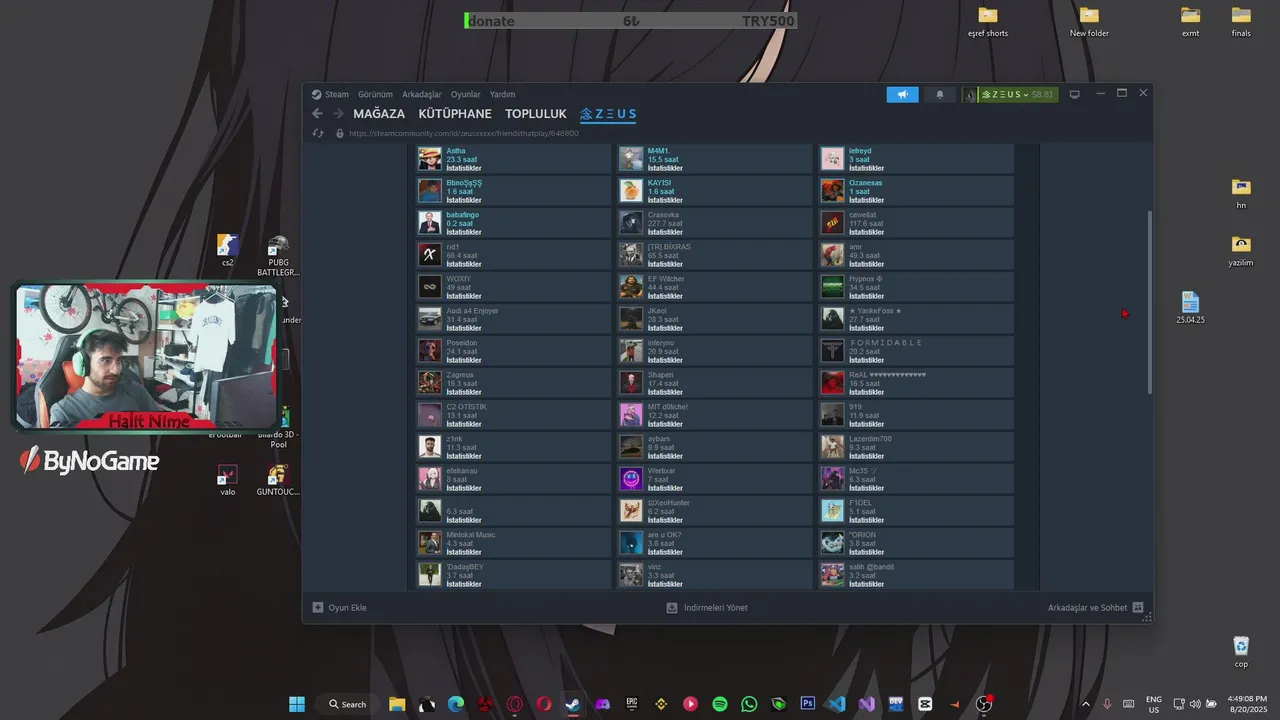The width and height of the screenshot is (1280, 720).
Task: Go to the TOPLULUK tab
Action: coord(536,114)
